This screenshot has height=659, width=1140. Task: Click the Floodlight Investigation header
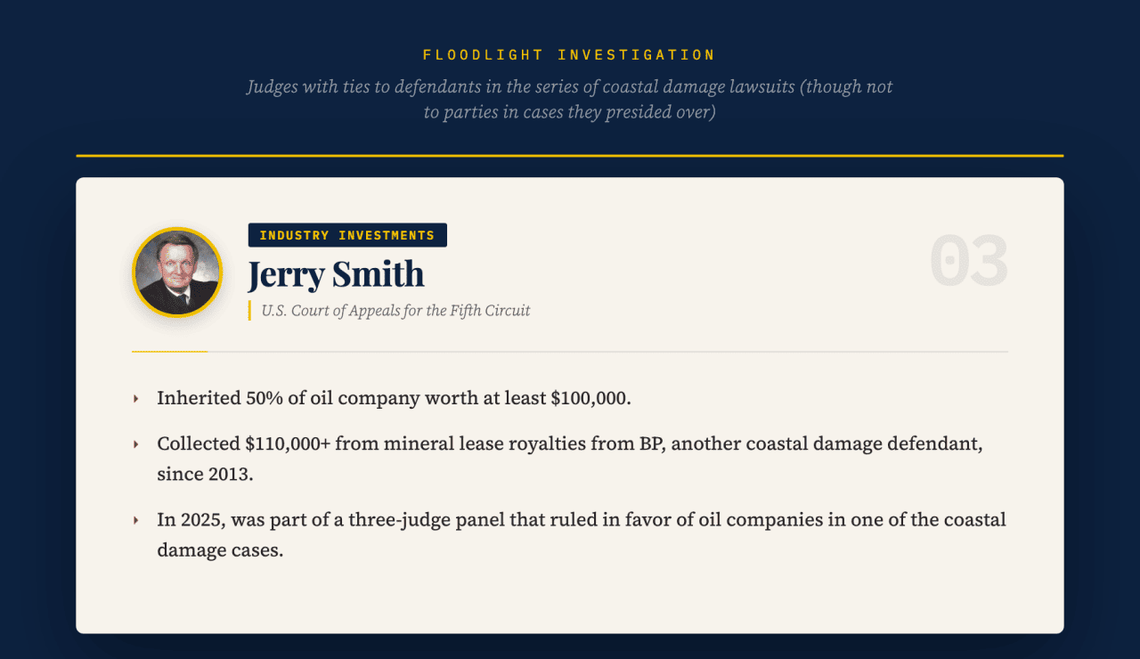(x=569, y=55)
